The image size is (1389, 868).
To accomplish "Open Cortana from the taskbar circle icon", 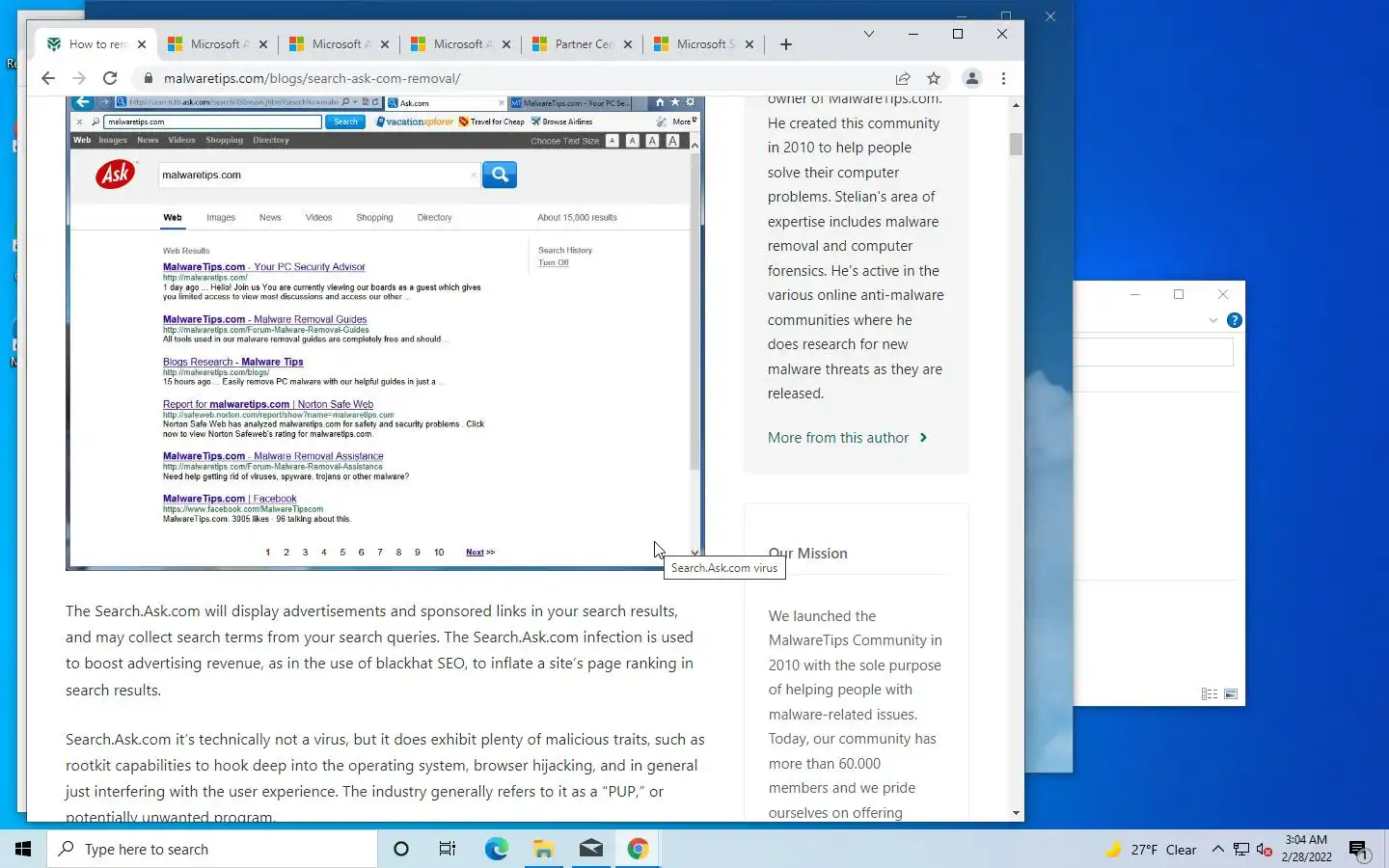I will pos(401,849).
